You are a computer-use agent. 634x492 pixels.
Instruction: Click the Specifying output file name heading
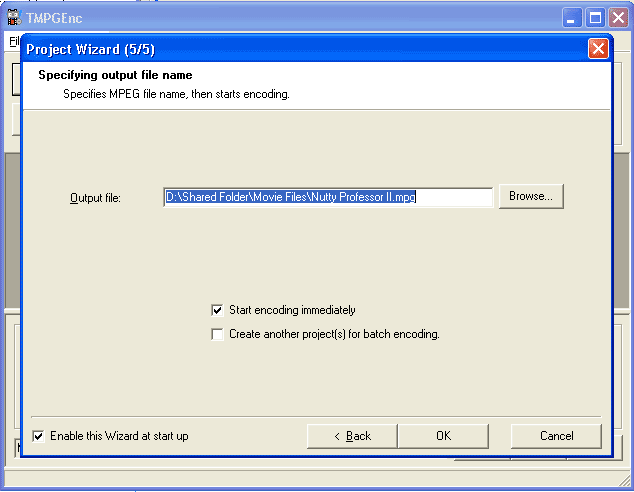[x=115, y=75]
